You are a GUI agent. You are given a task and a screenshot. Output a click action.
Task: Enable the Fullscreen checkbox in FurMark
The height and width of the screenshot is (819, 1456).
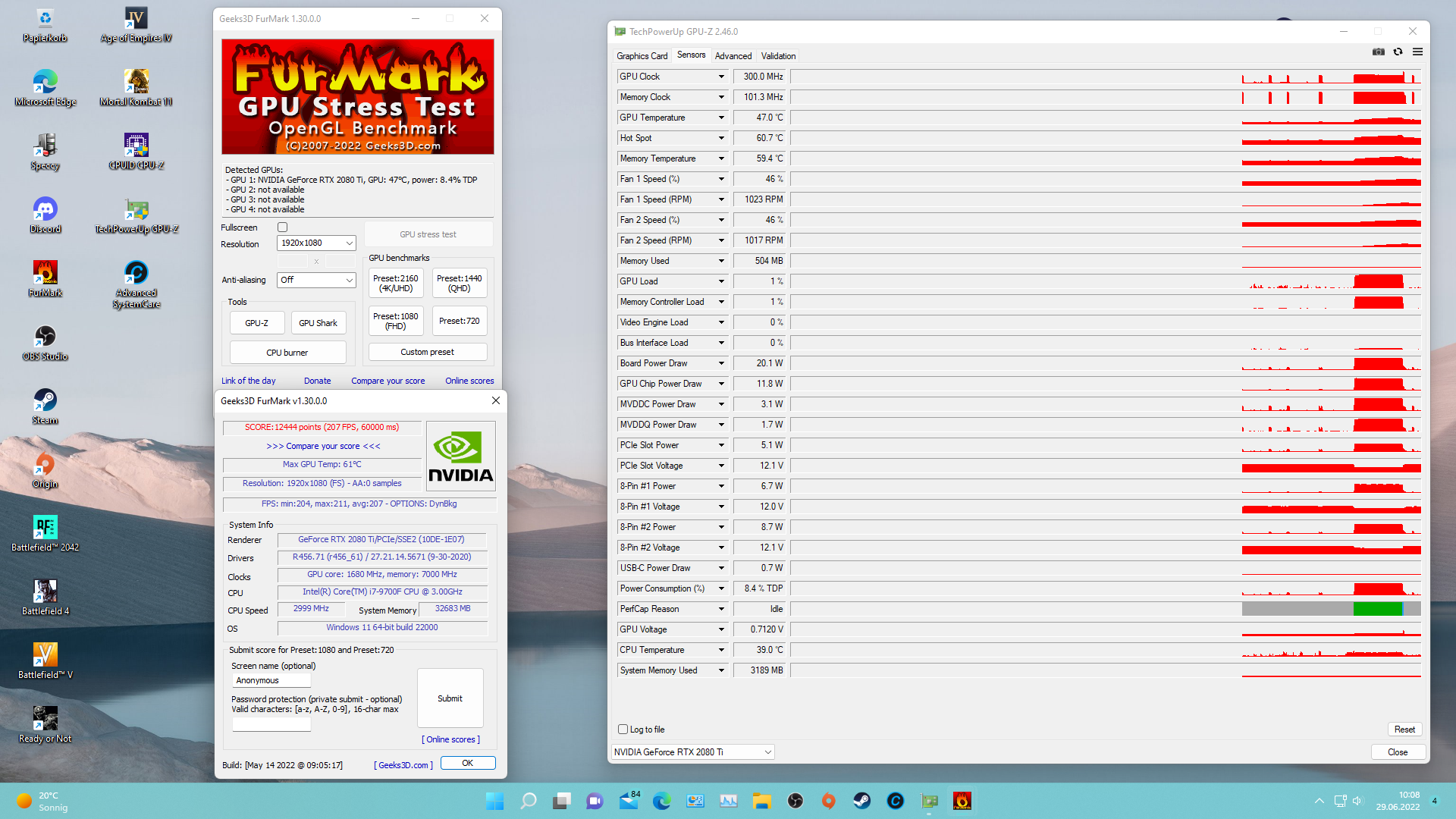(x=282, y=227)
